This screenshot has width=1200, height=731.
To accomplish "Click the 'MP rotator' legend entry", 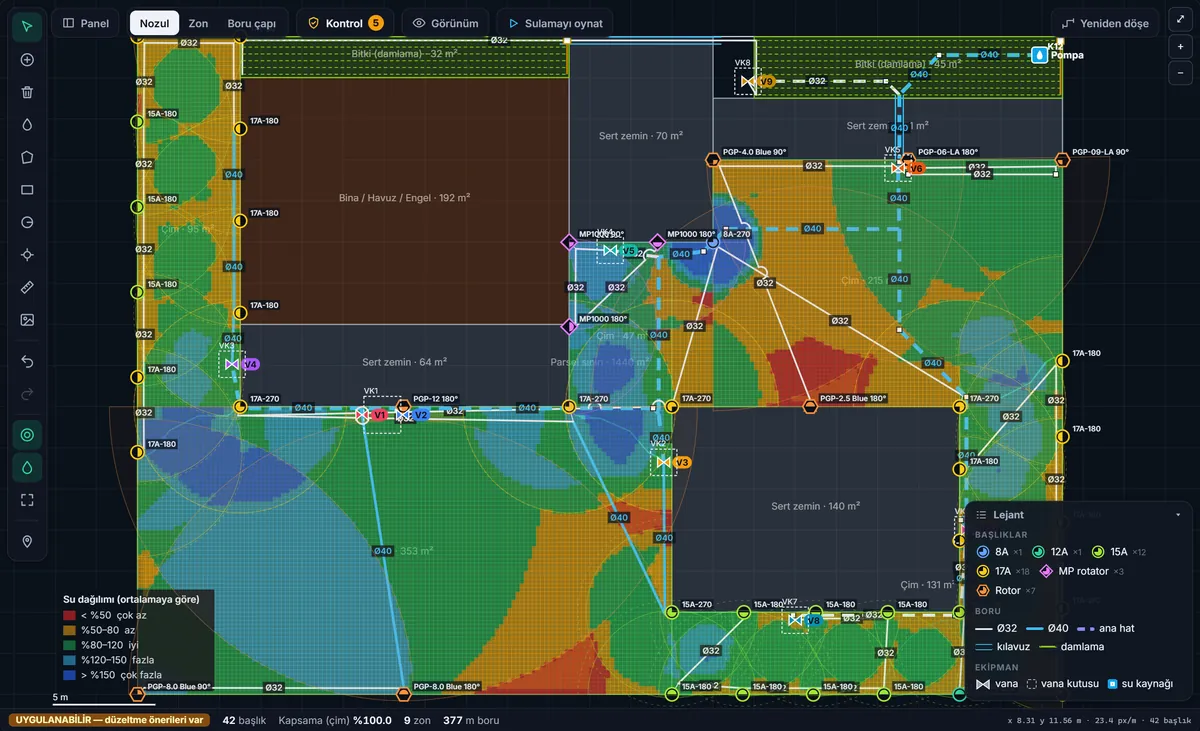I will tap(1083, 571).
